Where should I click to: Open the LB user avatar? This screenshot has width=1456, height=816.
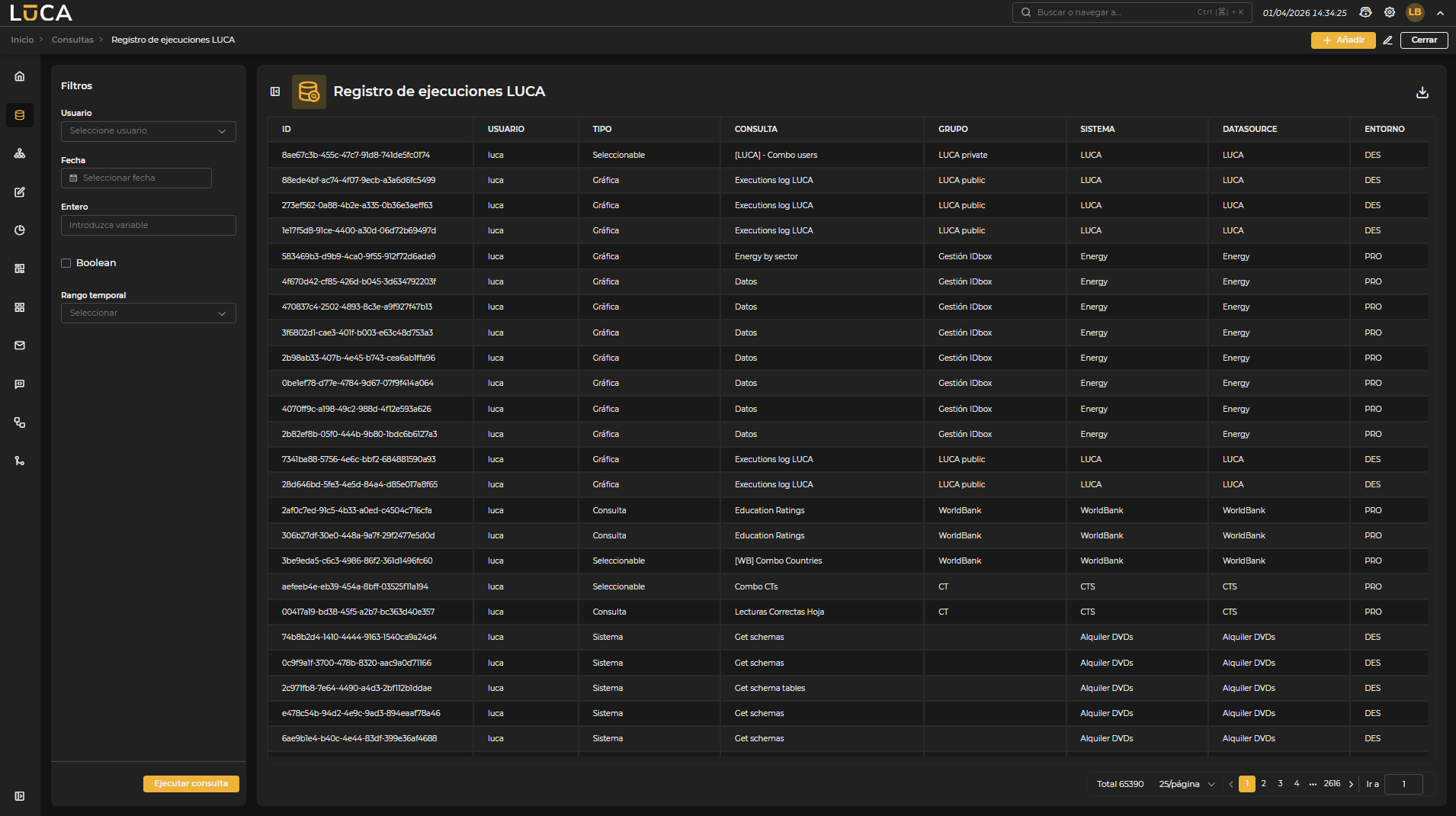pyautogui.click(x=1415, y=12)
